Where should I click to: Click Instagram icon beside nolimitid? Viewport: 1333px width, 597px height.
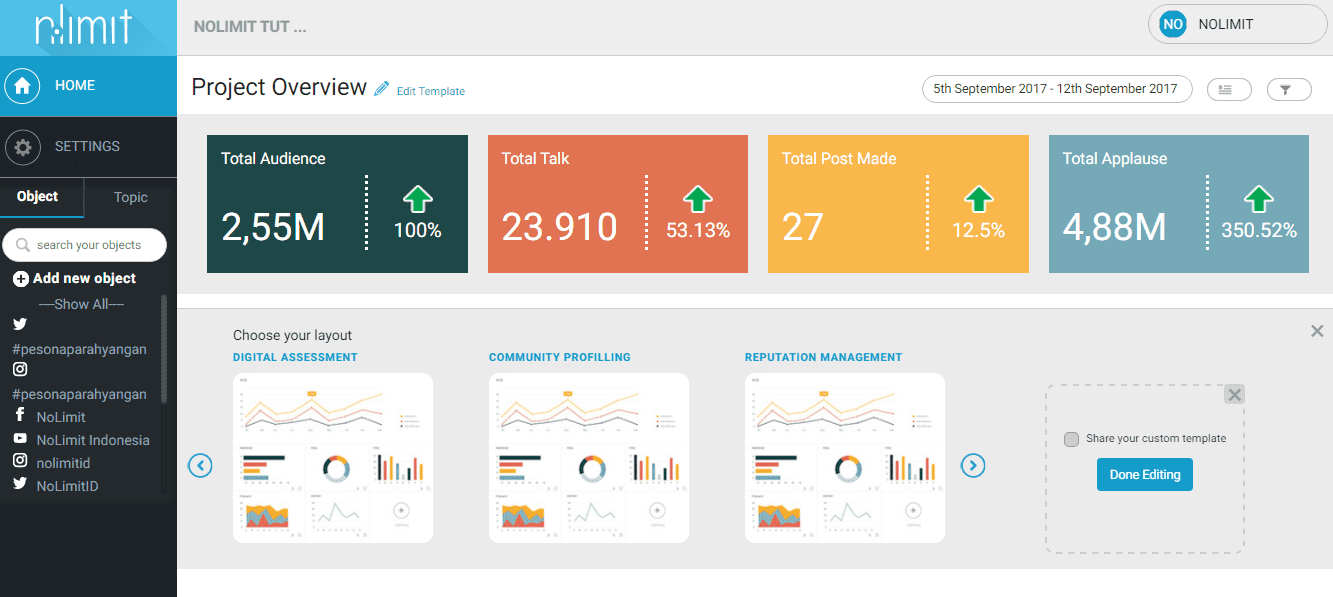tap(20, 462)
